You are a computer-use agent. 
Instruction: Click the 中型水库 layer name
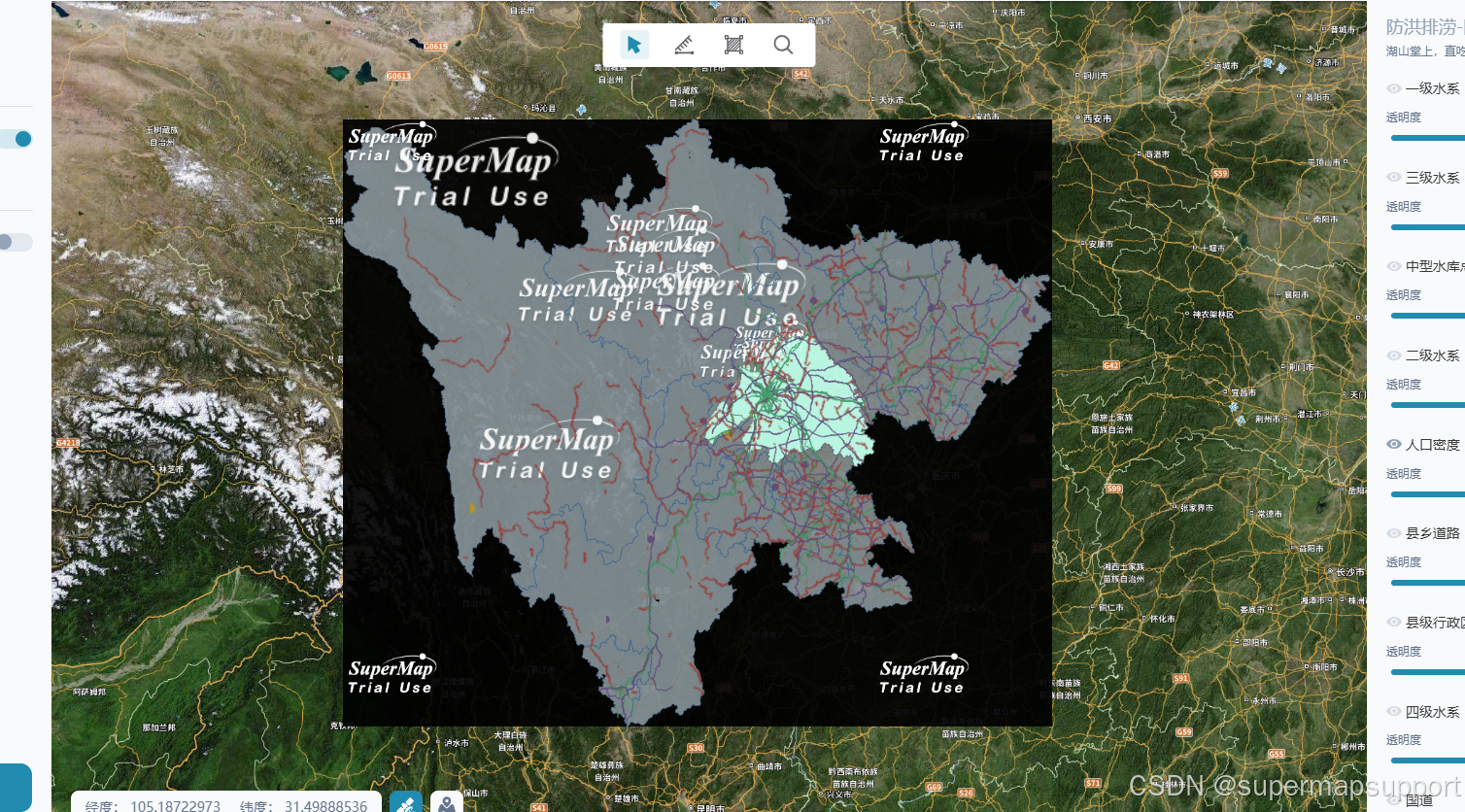coord(1435,266)
